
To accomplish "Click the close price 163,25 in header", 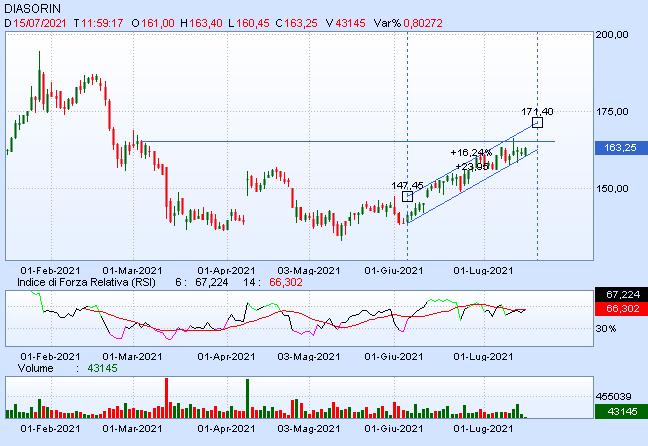I will click(301, 23).
